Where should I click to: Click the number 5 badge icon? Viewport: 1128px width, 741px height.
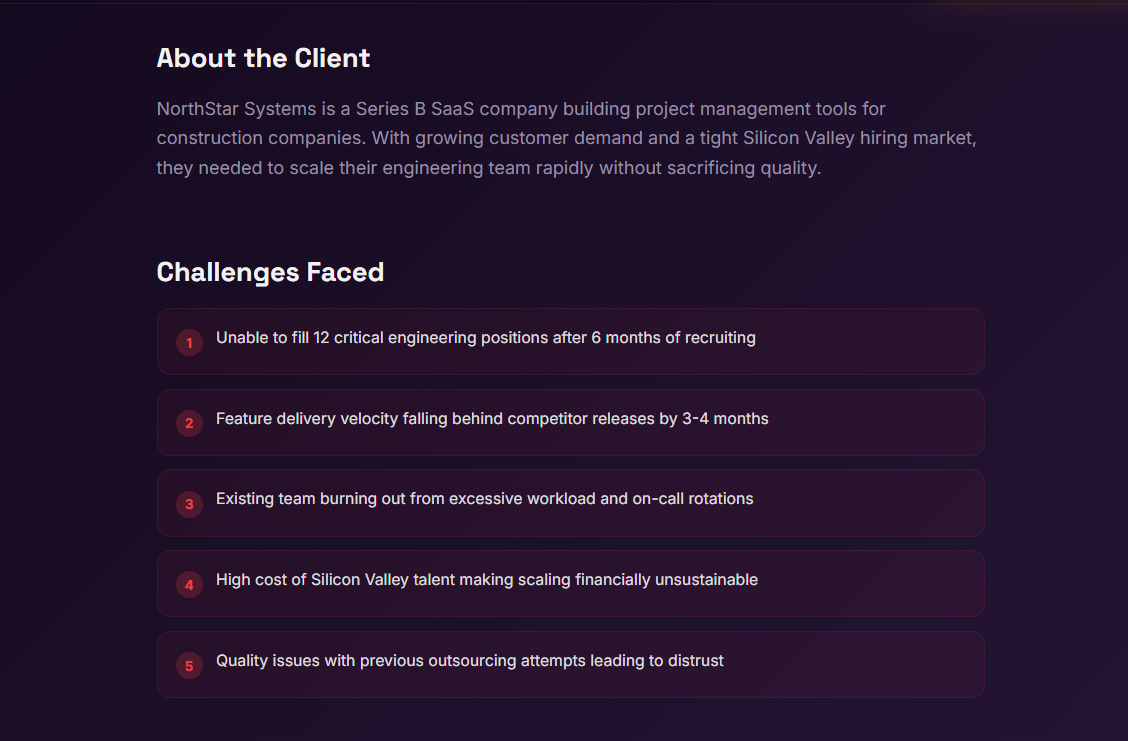(x=189, y=665)
